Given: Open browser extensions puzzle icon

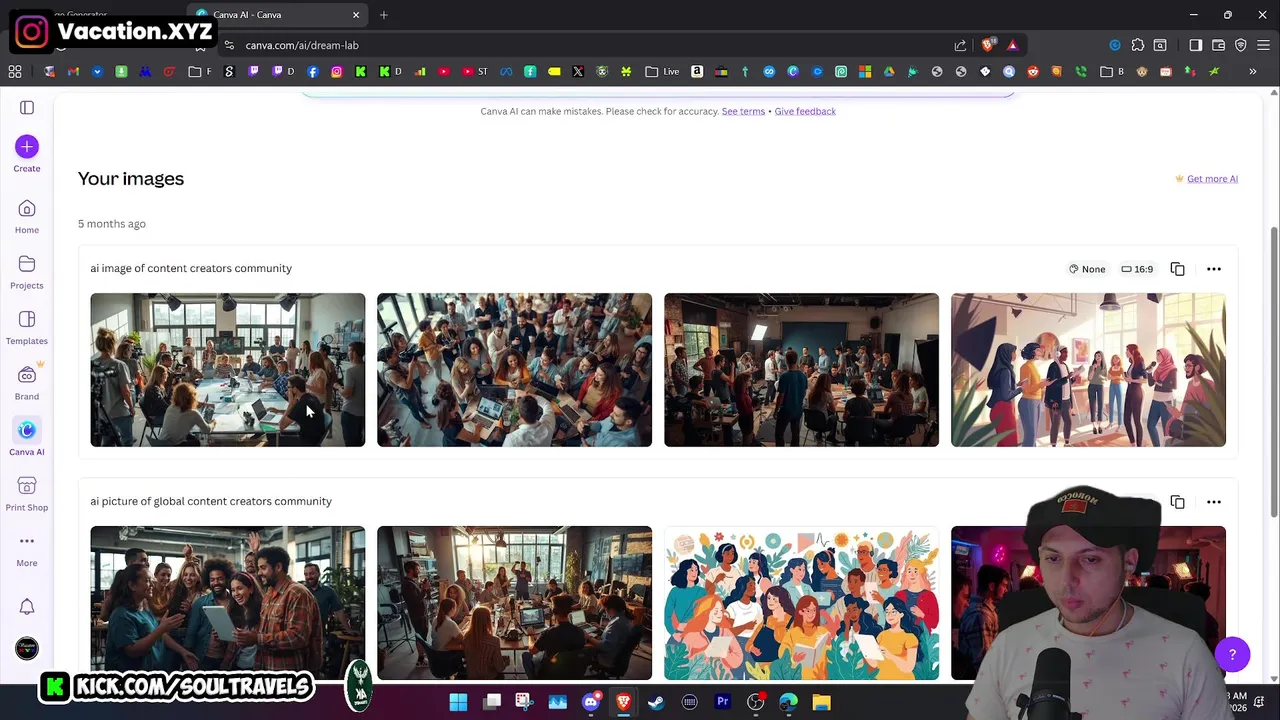Looking at the screenshot, I should coord(1137,45).
